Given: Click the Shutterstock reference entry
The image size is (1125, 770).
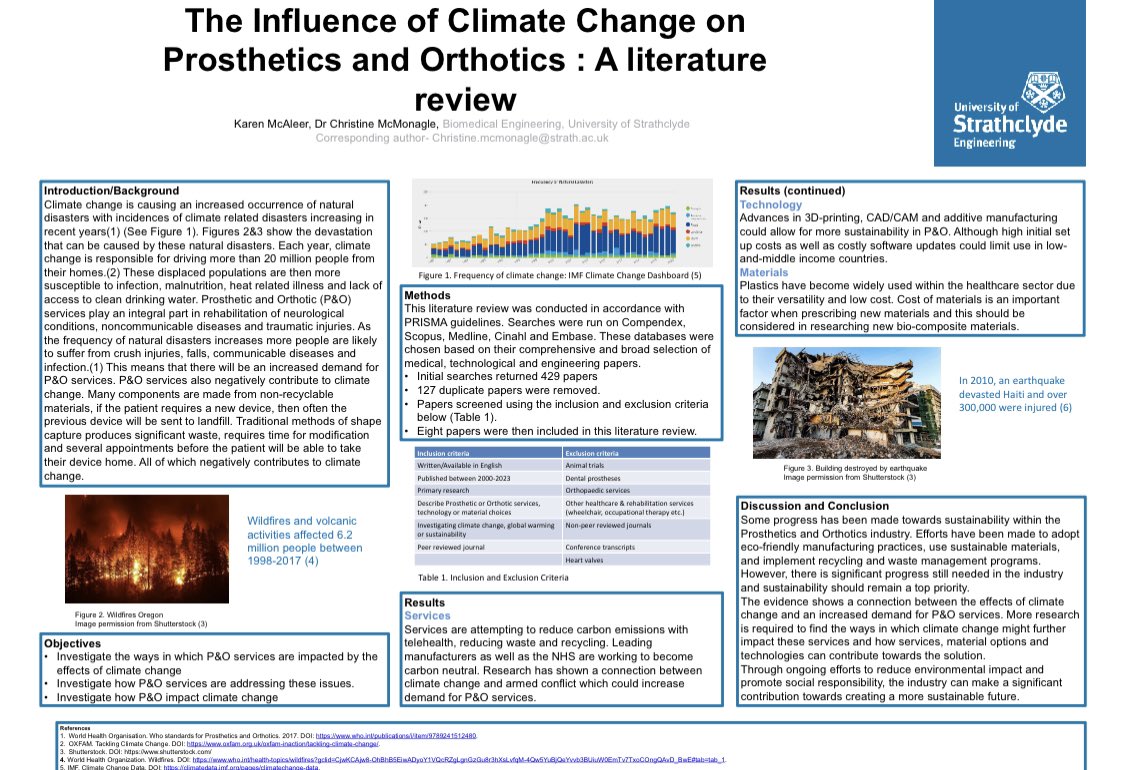Looking at the screenshot, I should pyautogui.click(x=136, y=751).
